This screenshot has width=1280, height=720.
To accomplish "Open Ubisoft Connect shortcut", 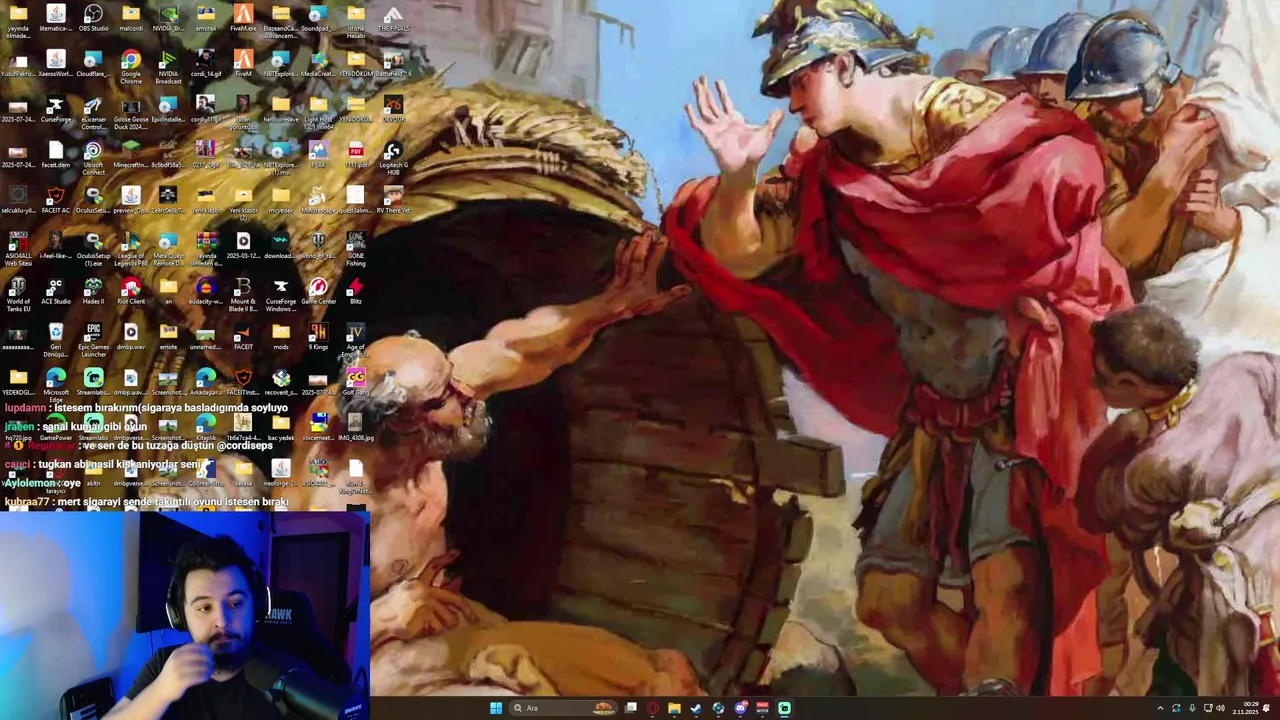I will [x=93, y=157].
